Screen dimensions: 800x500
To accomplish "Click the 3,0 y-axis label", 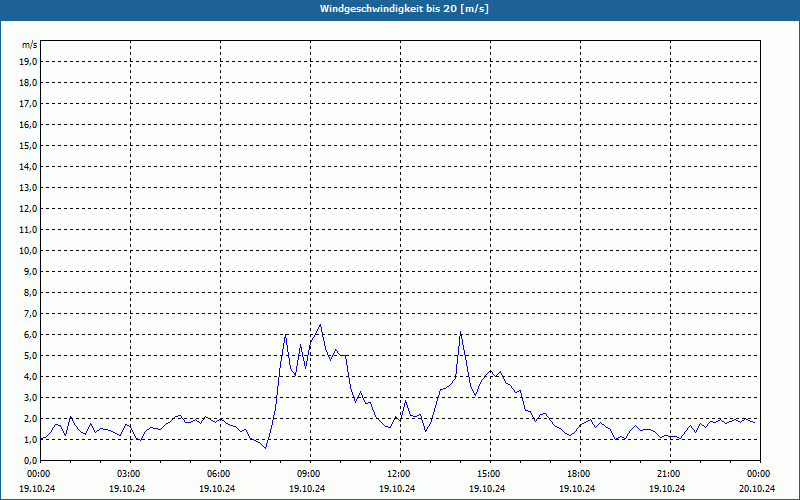I will (x=30, y=397).
